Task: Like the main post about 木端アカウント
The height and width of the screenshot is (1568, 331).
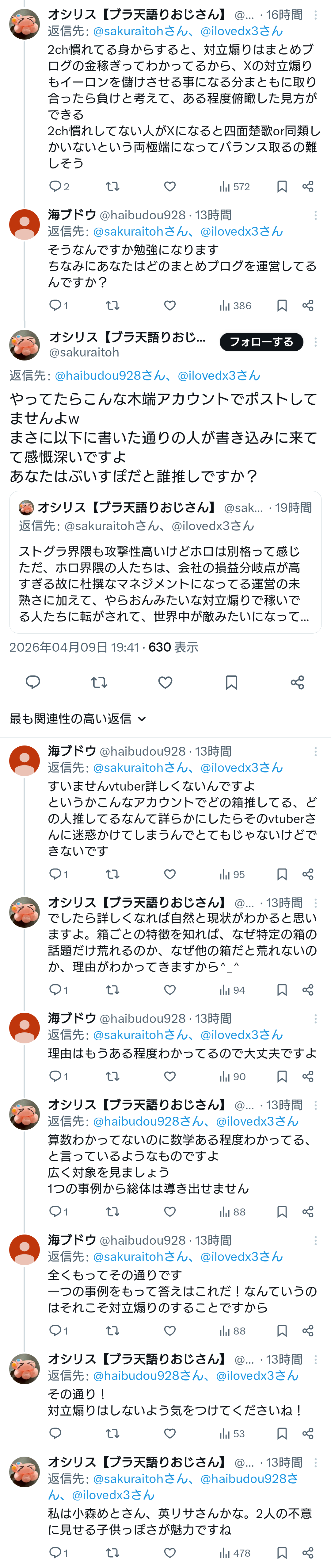Action: point(165,682)
